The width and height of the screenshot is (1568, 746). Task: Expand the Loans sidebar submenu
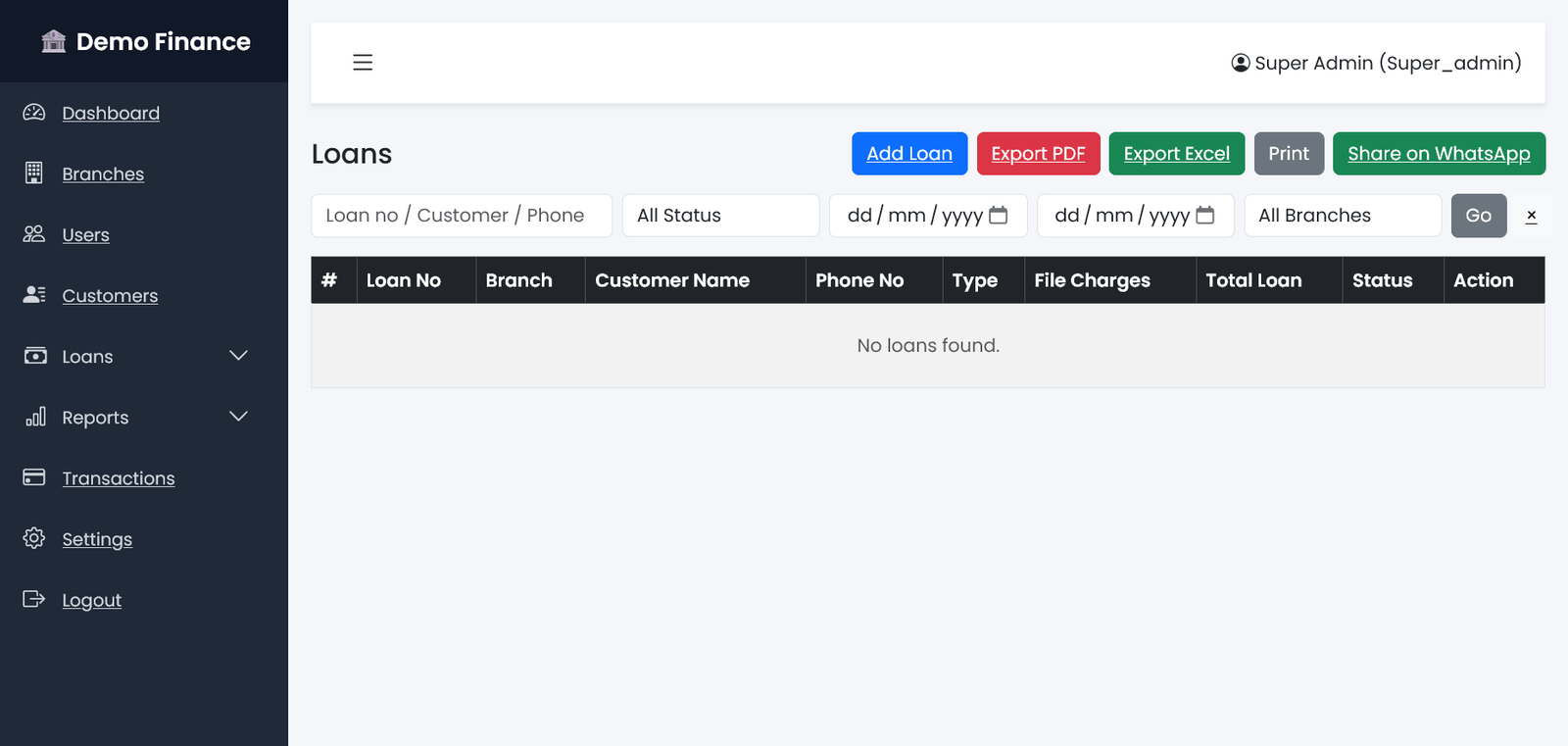(x=238, y=356)
